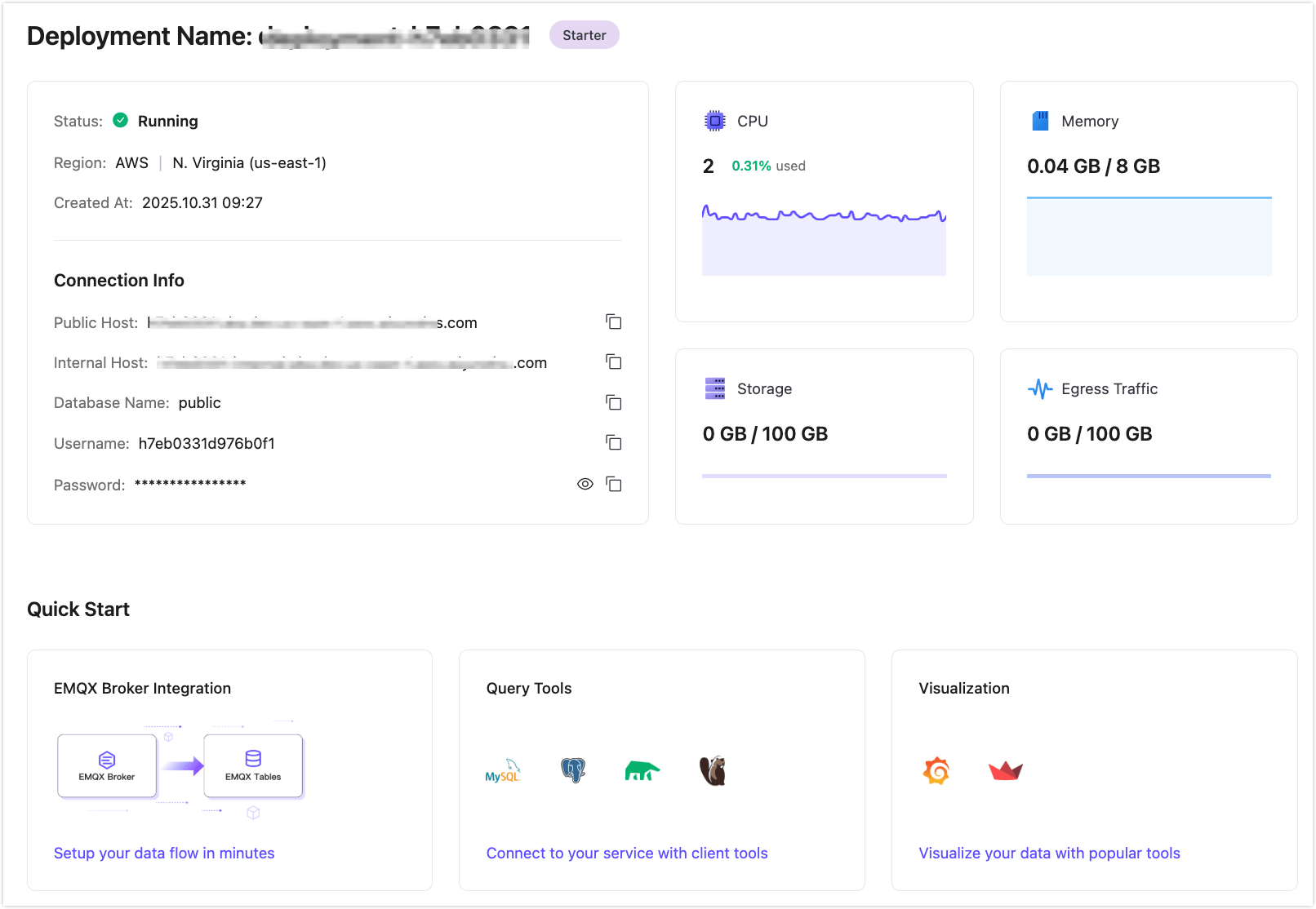Click the Storage server icon
1316x909 pixels.
click(714, 388)
